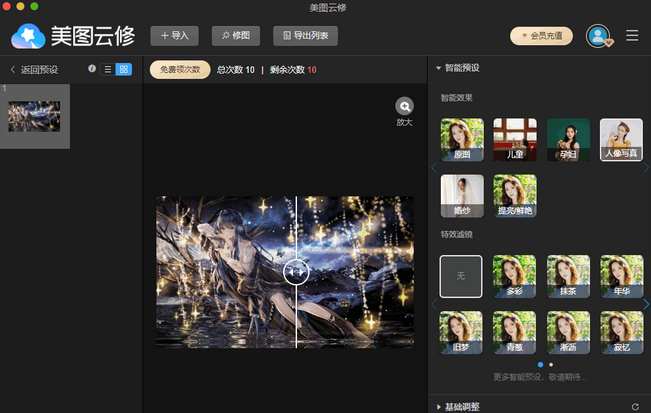Click the info icon beside view buttons
Screen dimensions: 651x413
(x=92, y=69)
